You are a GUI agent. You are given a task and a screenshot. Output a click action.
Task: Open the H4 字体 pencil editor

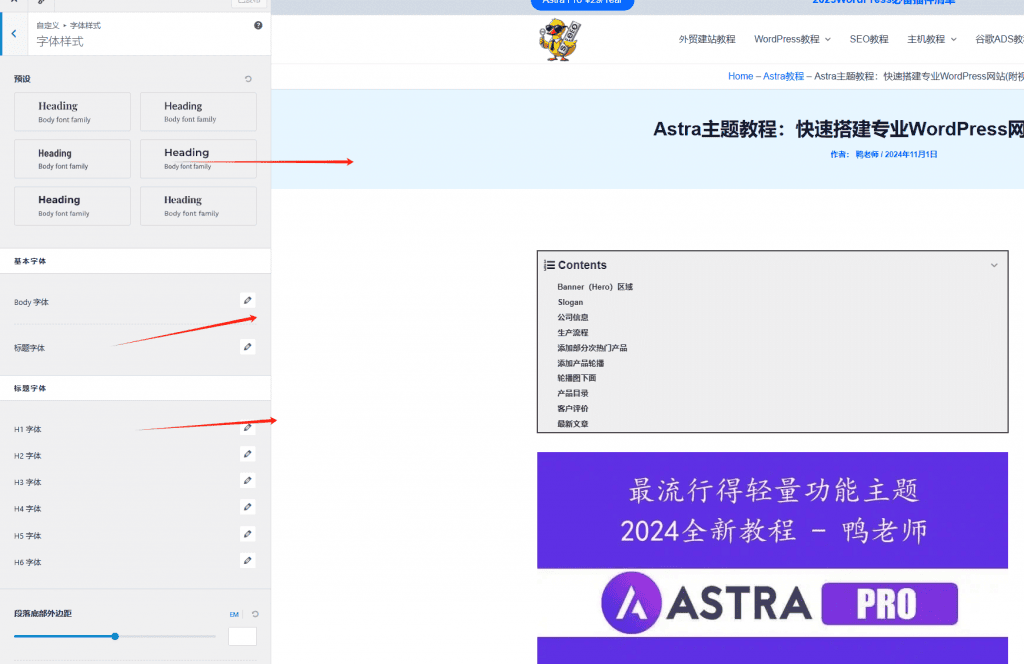[x=248, y=507]
